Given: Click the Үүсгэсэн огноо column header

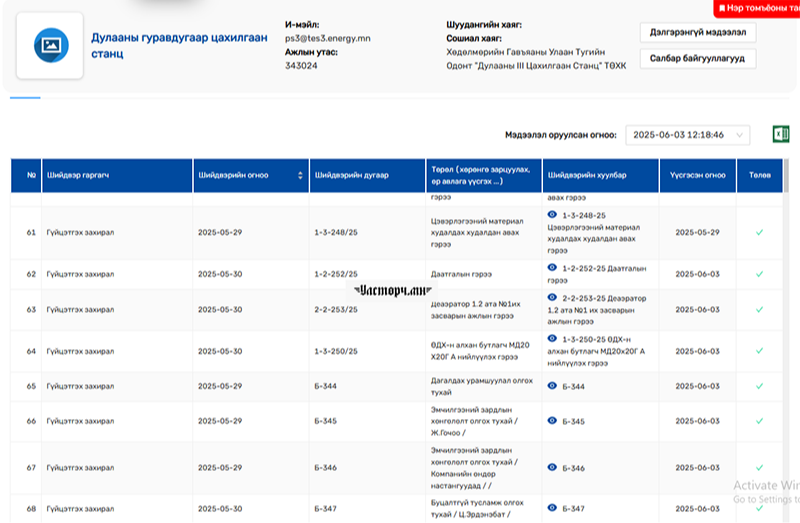Looking at the screenshot, I should click(697, 175).
